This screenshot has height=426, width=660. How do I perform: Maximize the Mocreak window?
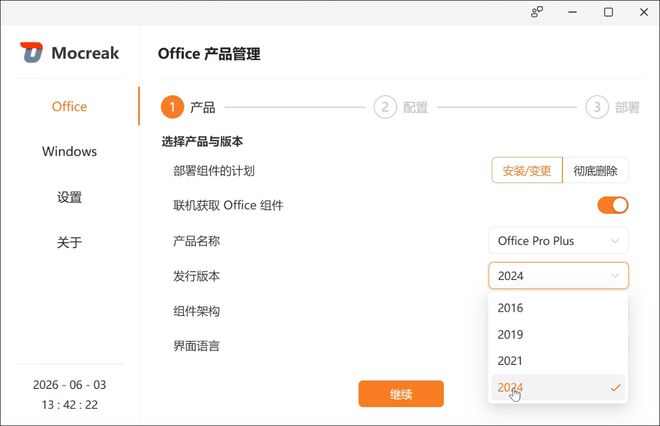click(x=608, y=12)
